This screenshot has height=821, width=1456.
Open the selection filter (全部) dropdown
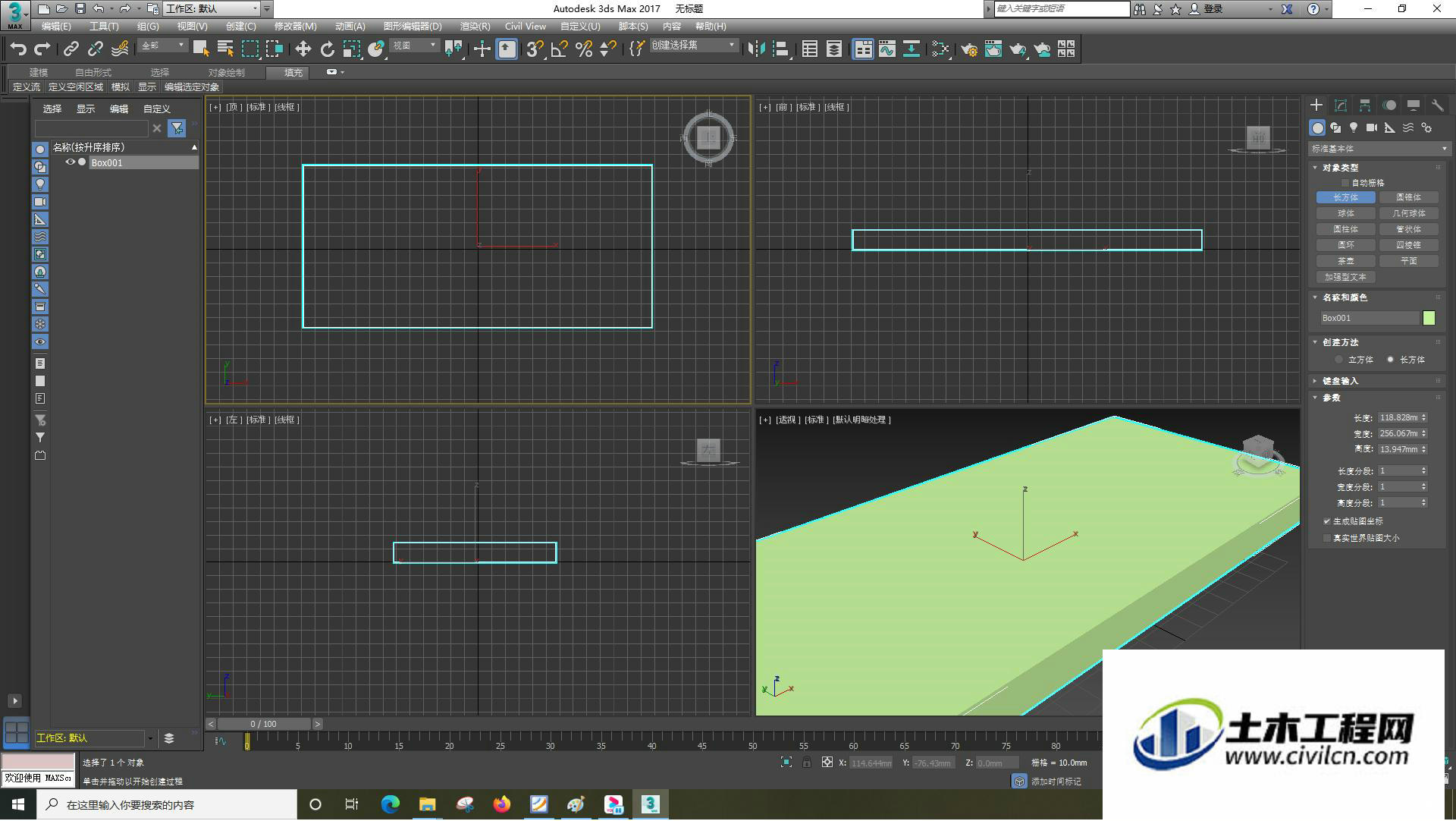pyautogui.click(x=162, y=46)
